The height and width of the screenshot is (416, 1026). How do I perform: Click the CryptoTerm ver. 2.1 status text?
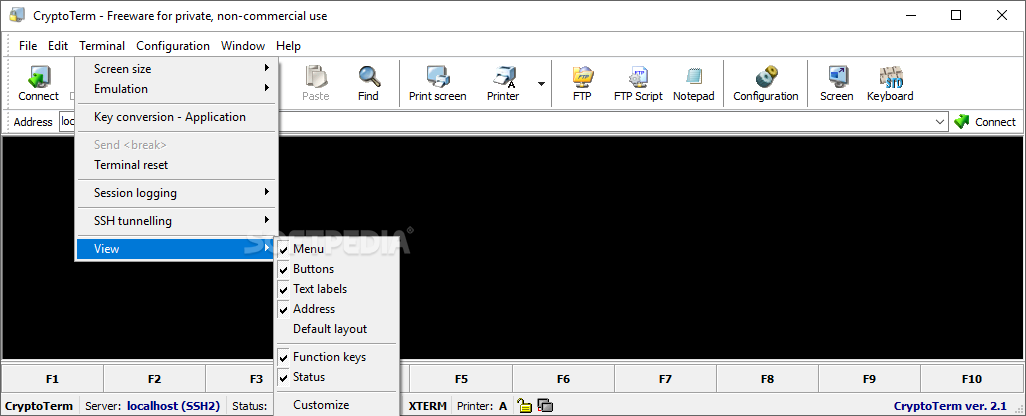950,406
